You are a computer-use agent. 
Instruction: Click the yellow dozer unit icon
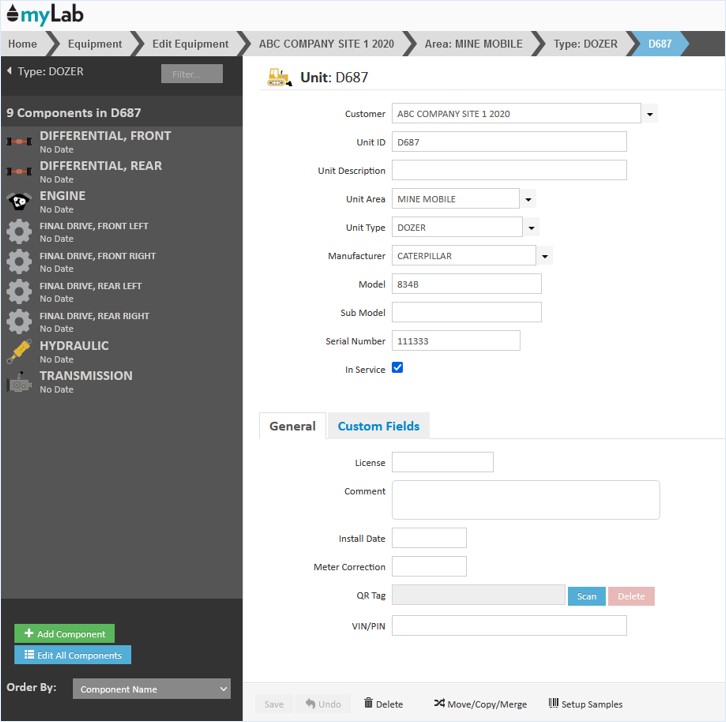pos(279,77)
